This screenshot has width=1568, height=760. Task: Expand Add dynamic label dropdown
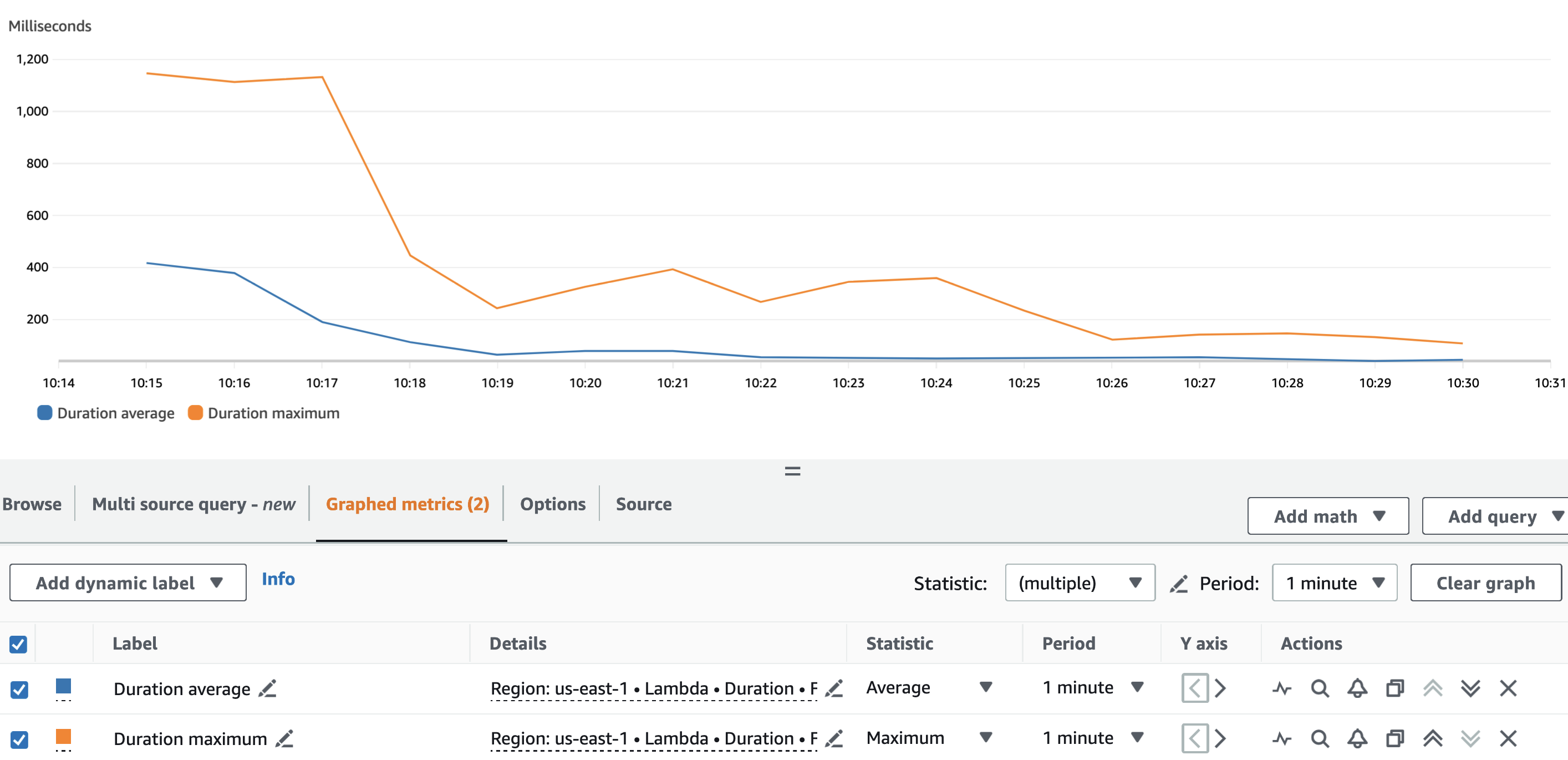(x=128, y=583)
